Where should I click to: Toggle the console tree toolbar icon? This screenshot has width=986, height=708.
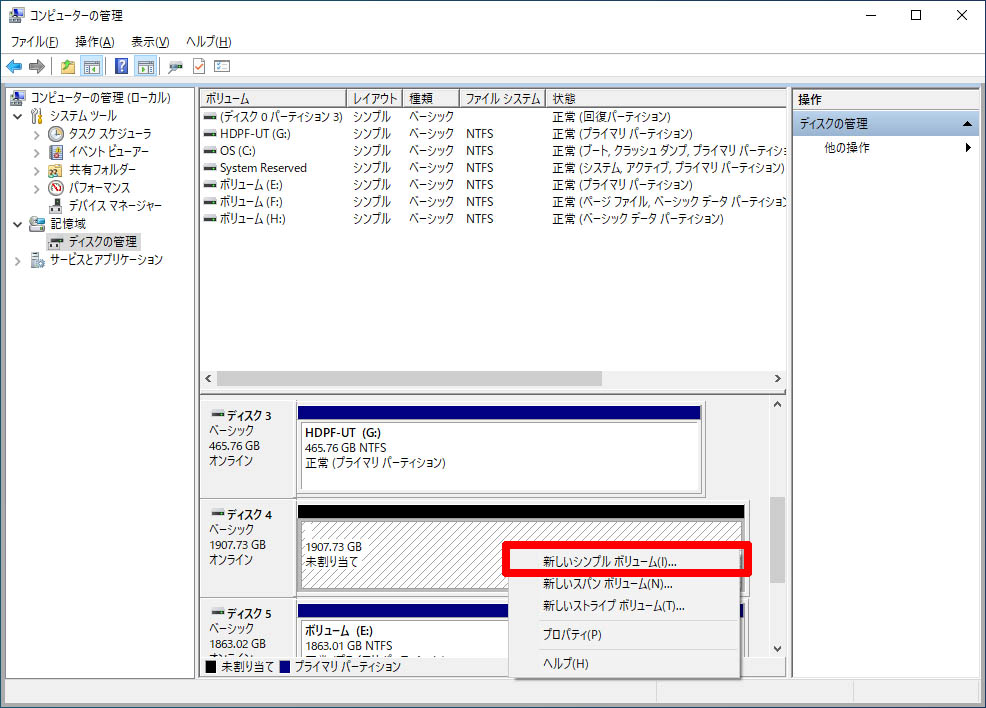tap(92, 66)
